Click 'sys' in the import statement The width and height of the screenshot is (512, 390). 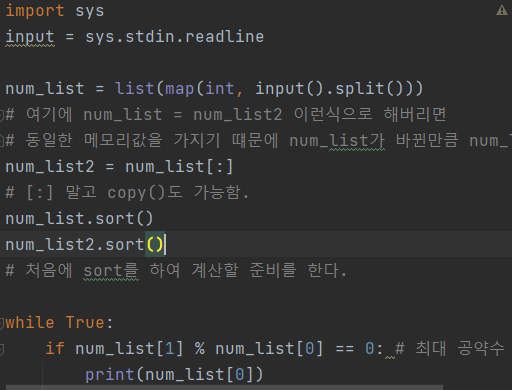tap(89, 11)
